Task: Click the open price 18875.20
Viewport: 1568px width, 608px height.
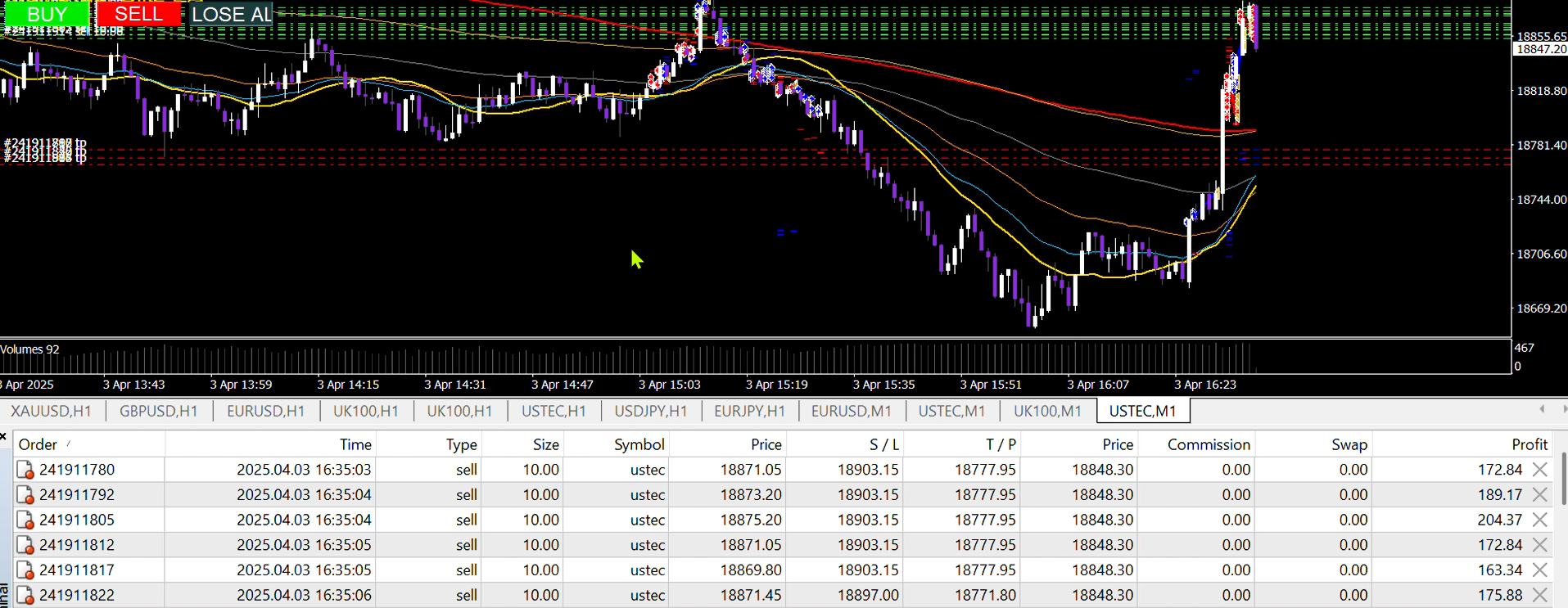Action: point(751,520)
